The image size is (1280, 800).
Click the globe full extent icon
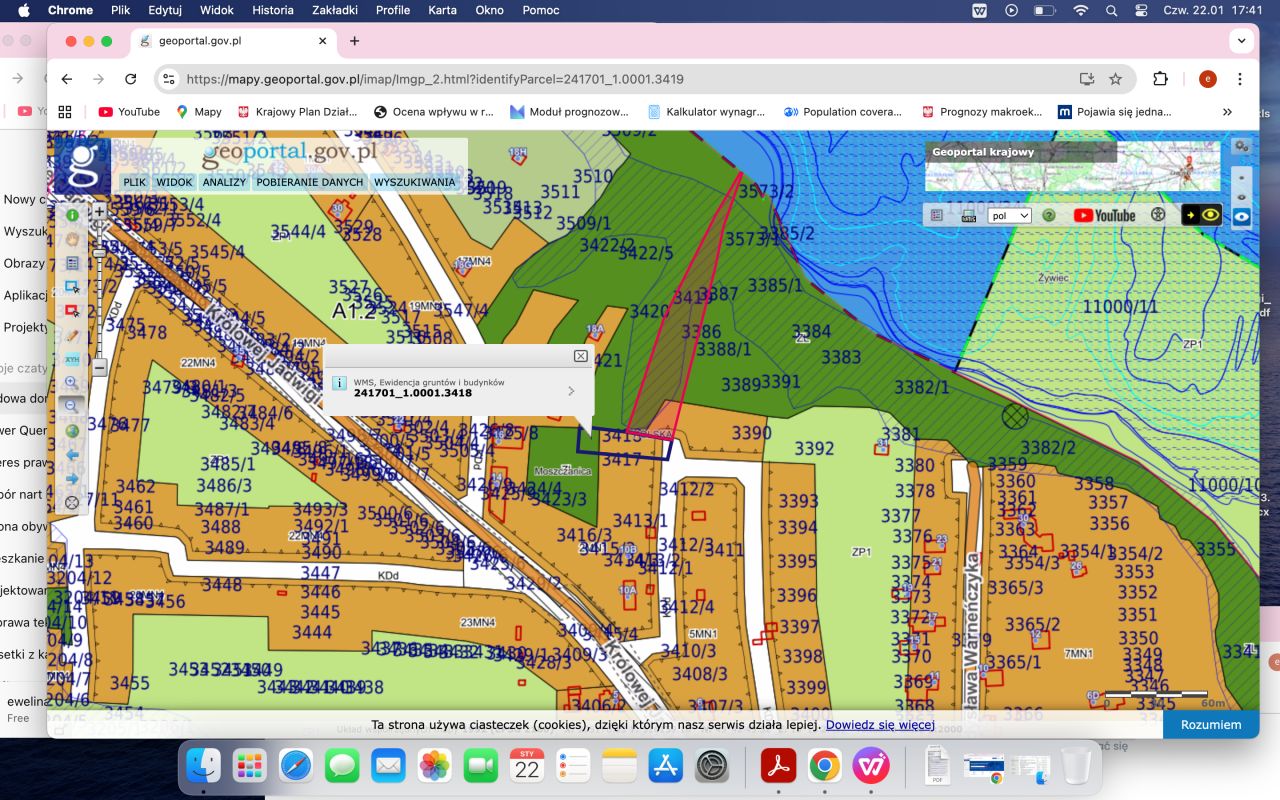[x=72, y=431]
